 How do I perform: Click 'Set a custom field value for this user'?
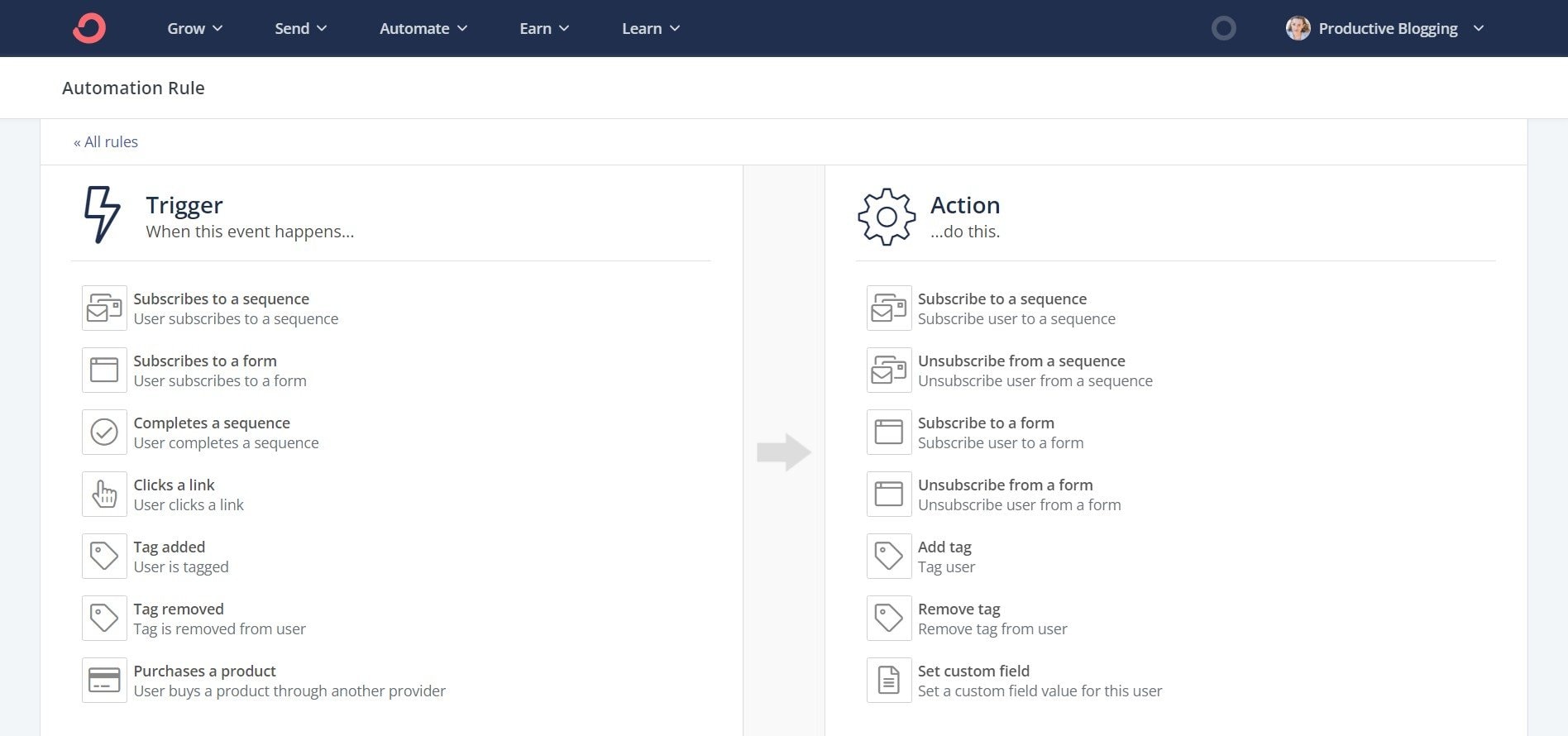[1040, 691]
